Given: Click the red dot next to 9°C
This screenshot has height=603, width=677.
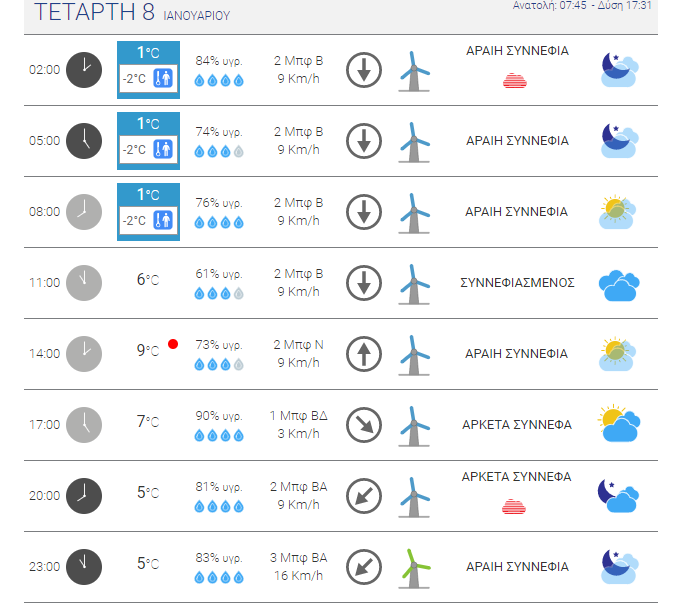Looking at the screenshot, I should [x=173, y=344].
